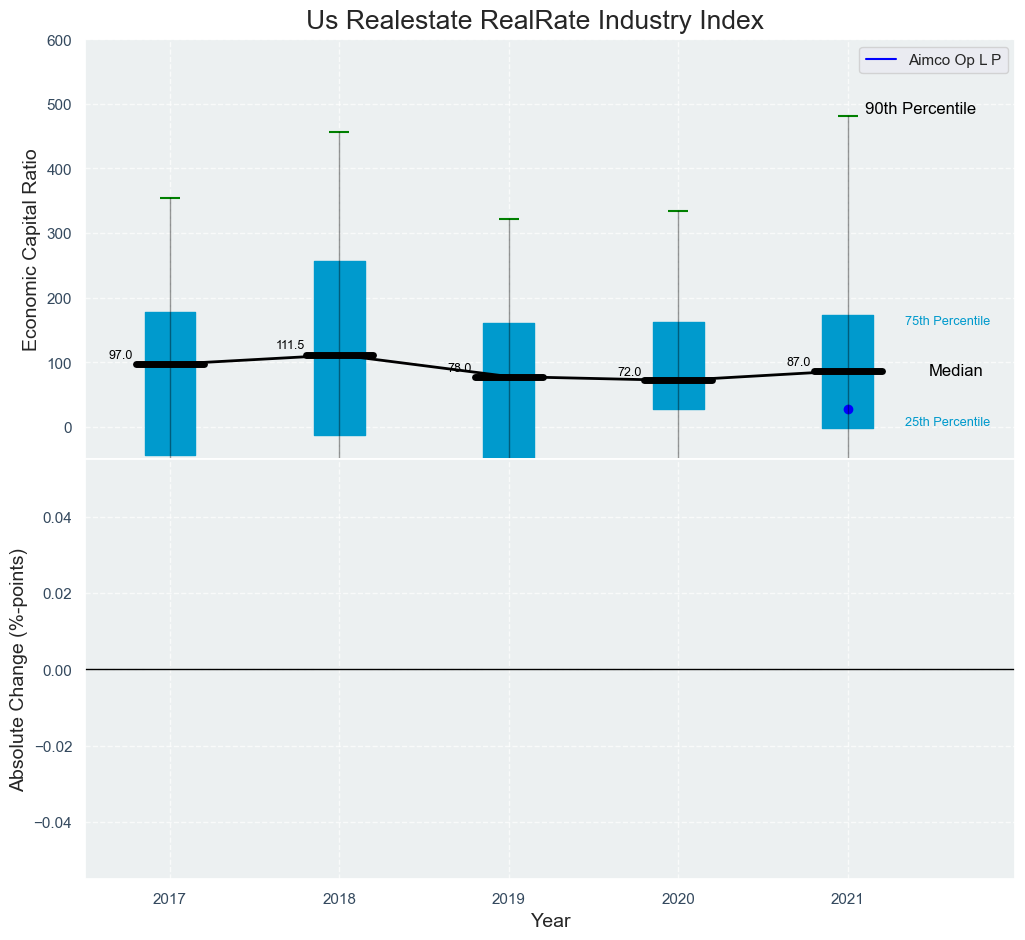Viewport: 1025px width, 940px height.
Task: Select the 72.0 median value label
Action: [629, 372]
